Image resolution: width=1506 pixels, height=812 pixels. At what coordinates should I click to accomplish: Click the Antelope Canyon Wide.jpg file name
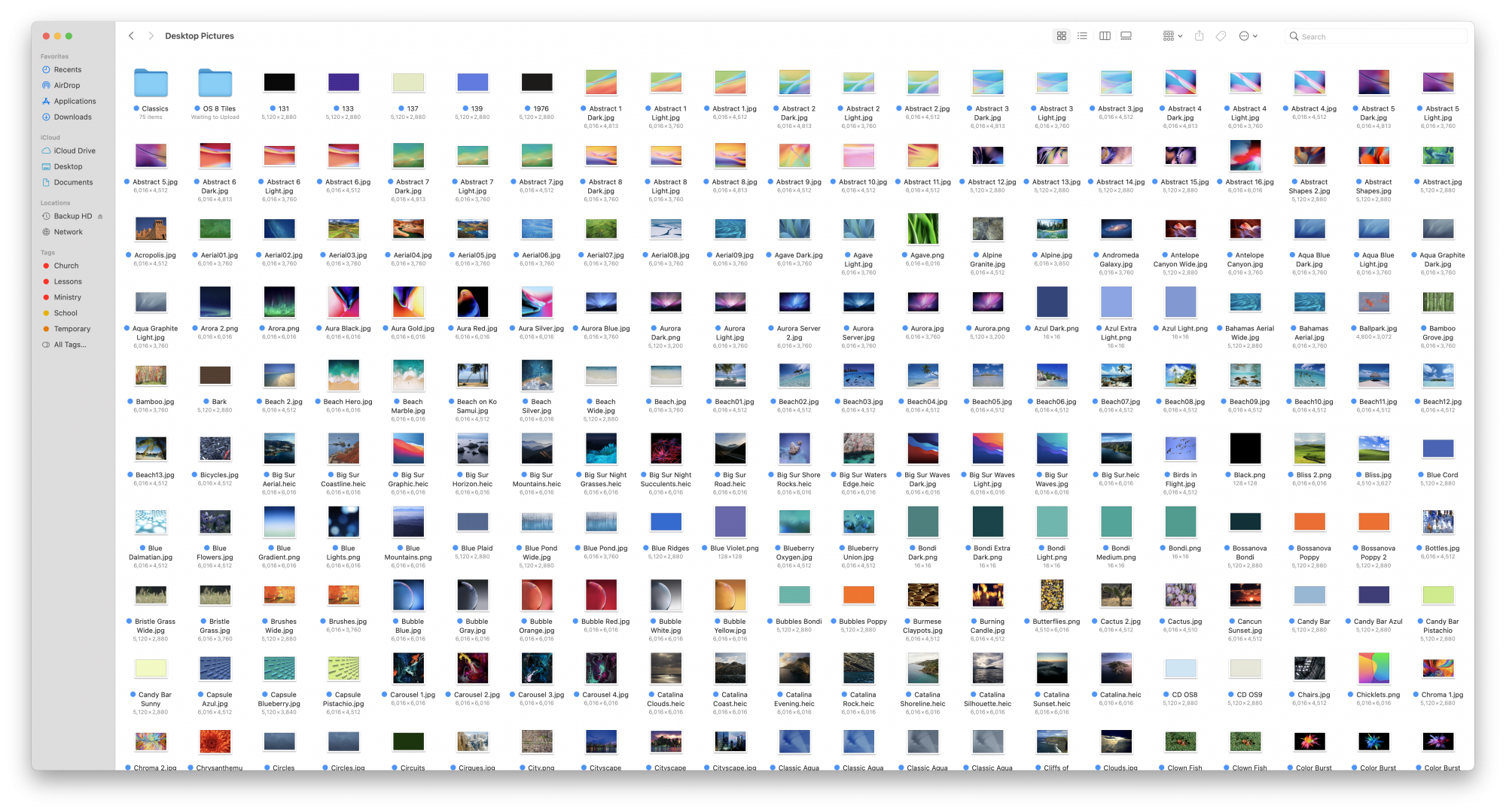tap(1181, 260)
